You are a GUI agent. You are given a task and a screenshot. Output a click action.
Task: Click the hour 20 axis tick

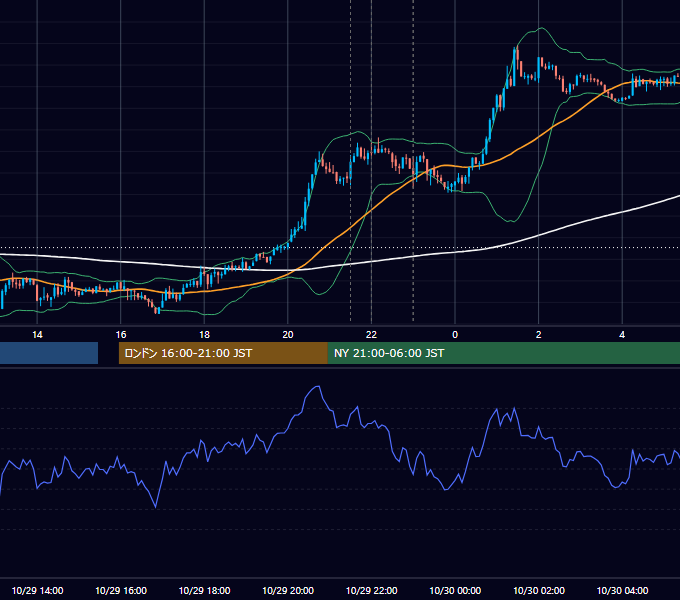(288, 335)
